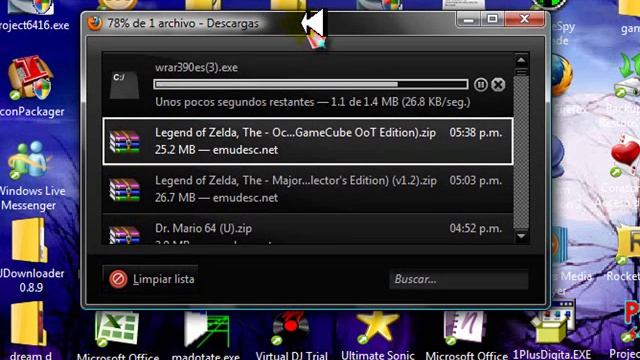This screenshot has height=360, width=640.
Task: Click the Firefox icon in the Descargas title bar
Action: point(95,23)
